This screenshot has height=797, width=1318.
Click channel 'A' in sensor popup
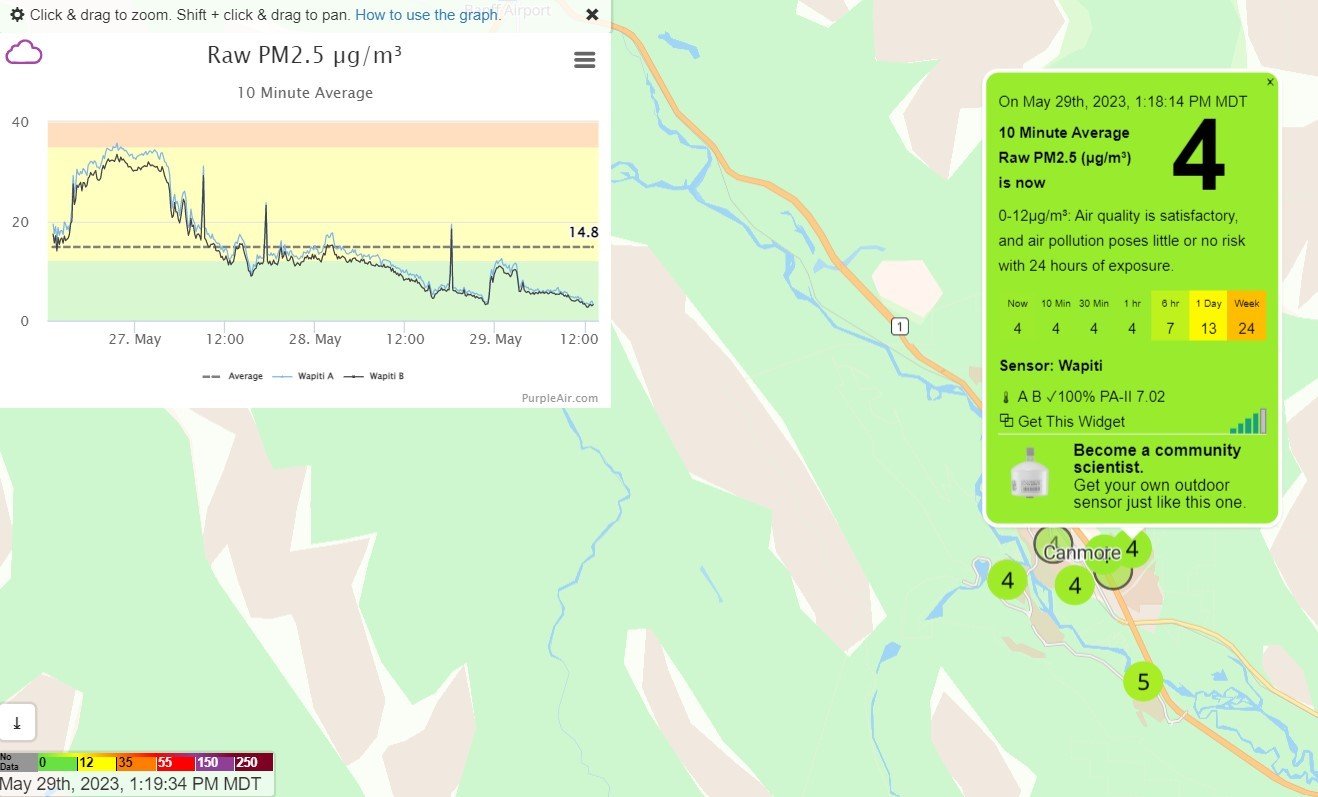(1023, 397)
